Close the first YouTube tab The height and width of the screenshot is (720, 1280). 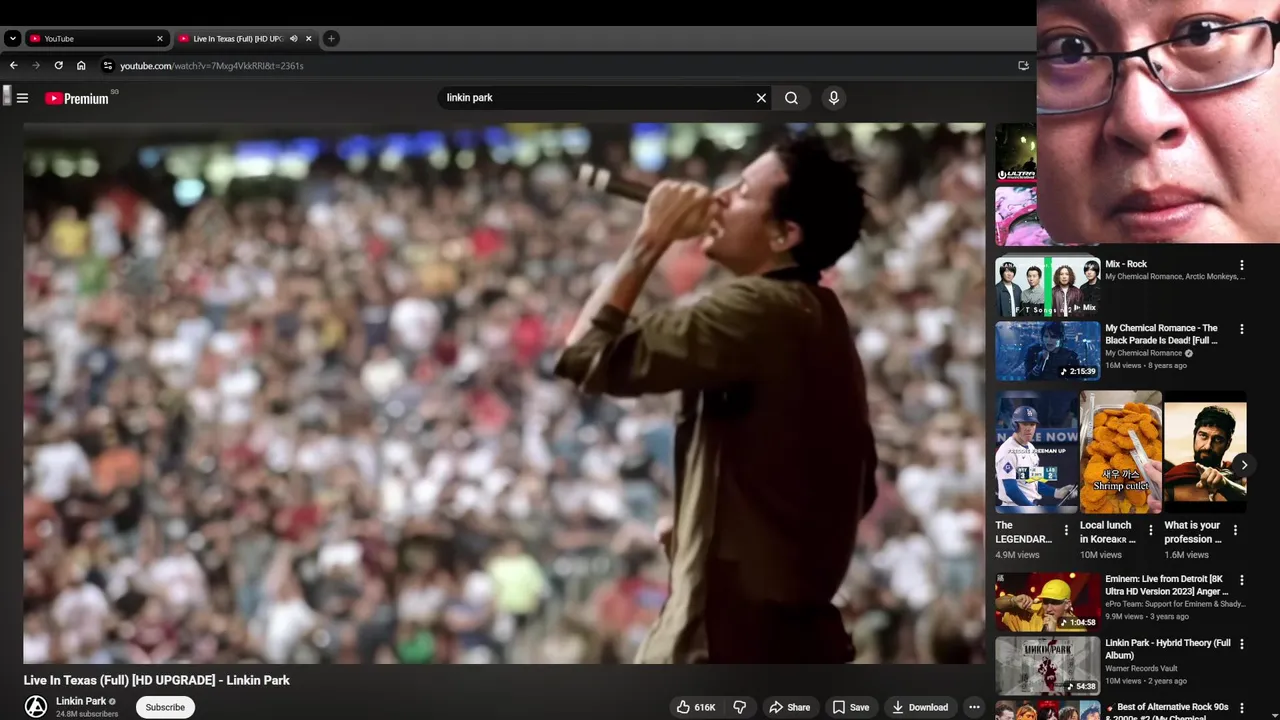pyautogui.click(x=160, y=39)
